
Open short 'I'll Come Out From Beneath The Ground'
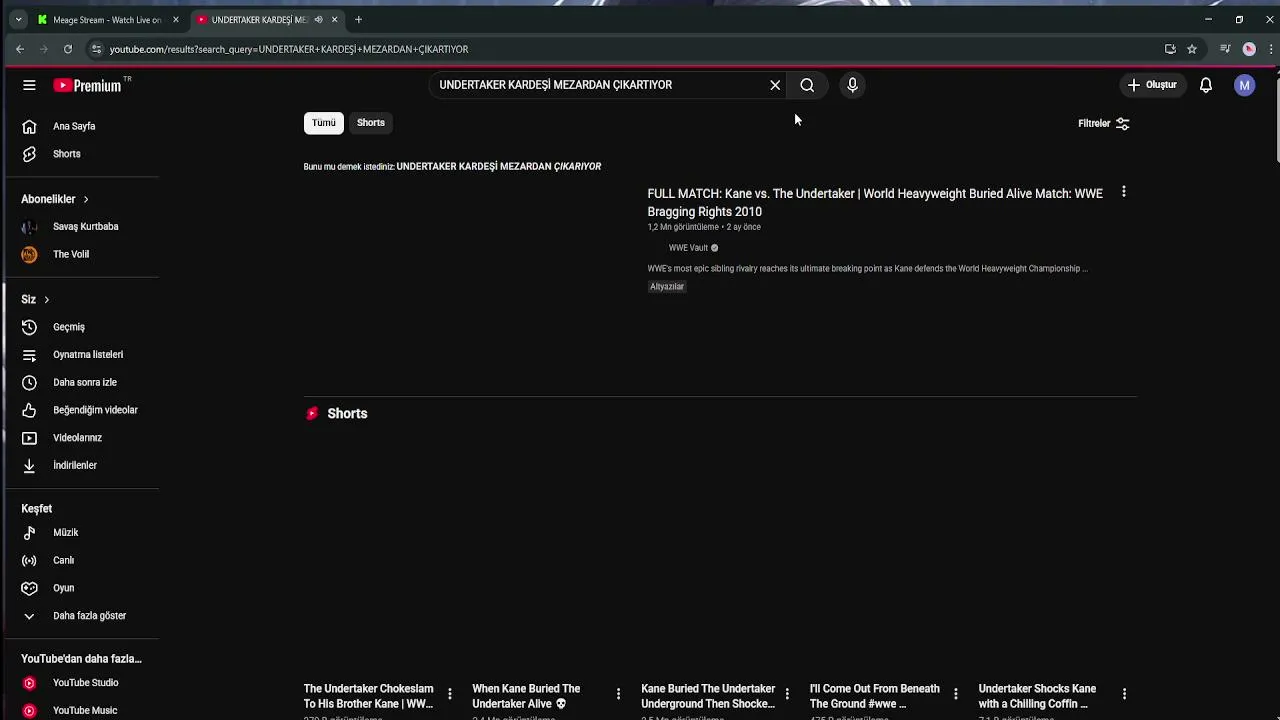(x=874, y=696)
